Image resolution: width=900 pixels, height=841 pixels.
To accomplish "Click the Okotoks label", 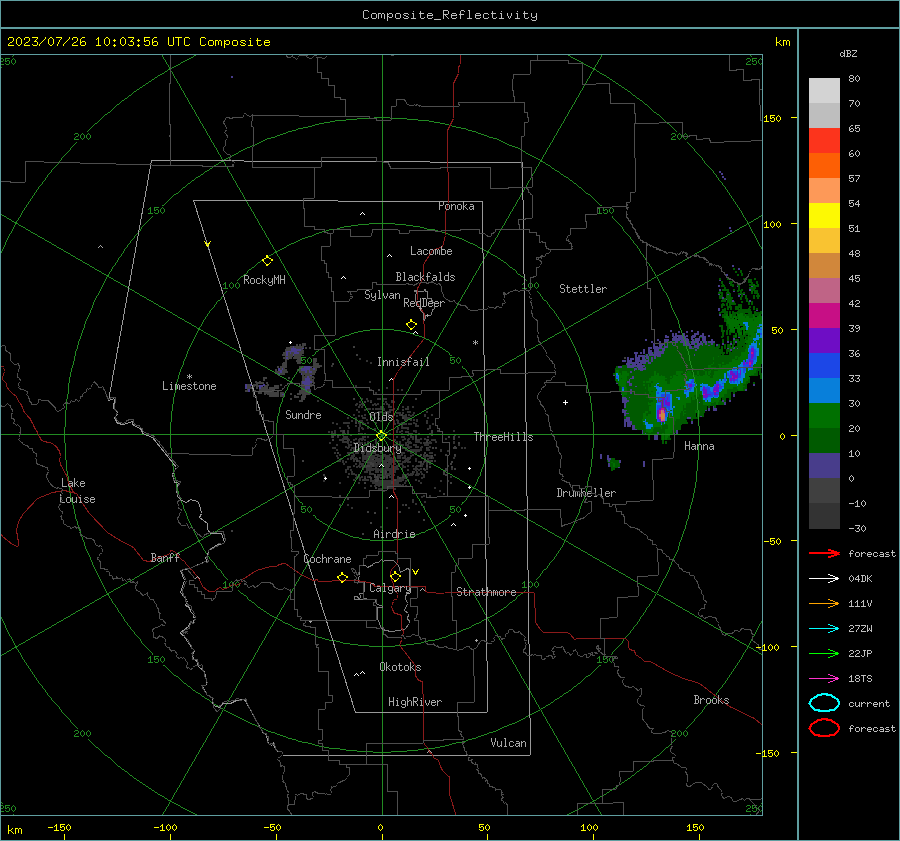I will click(x=400, y=667).
